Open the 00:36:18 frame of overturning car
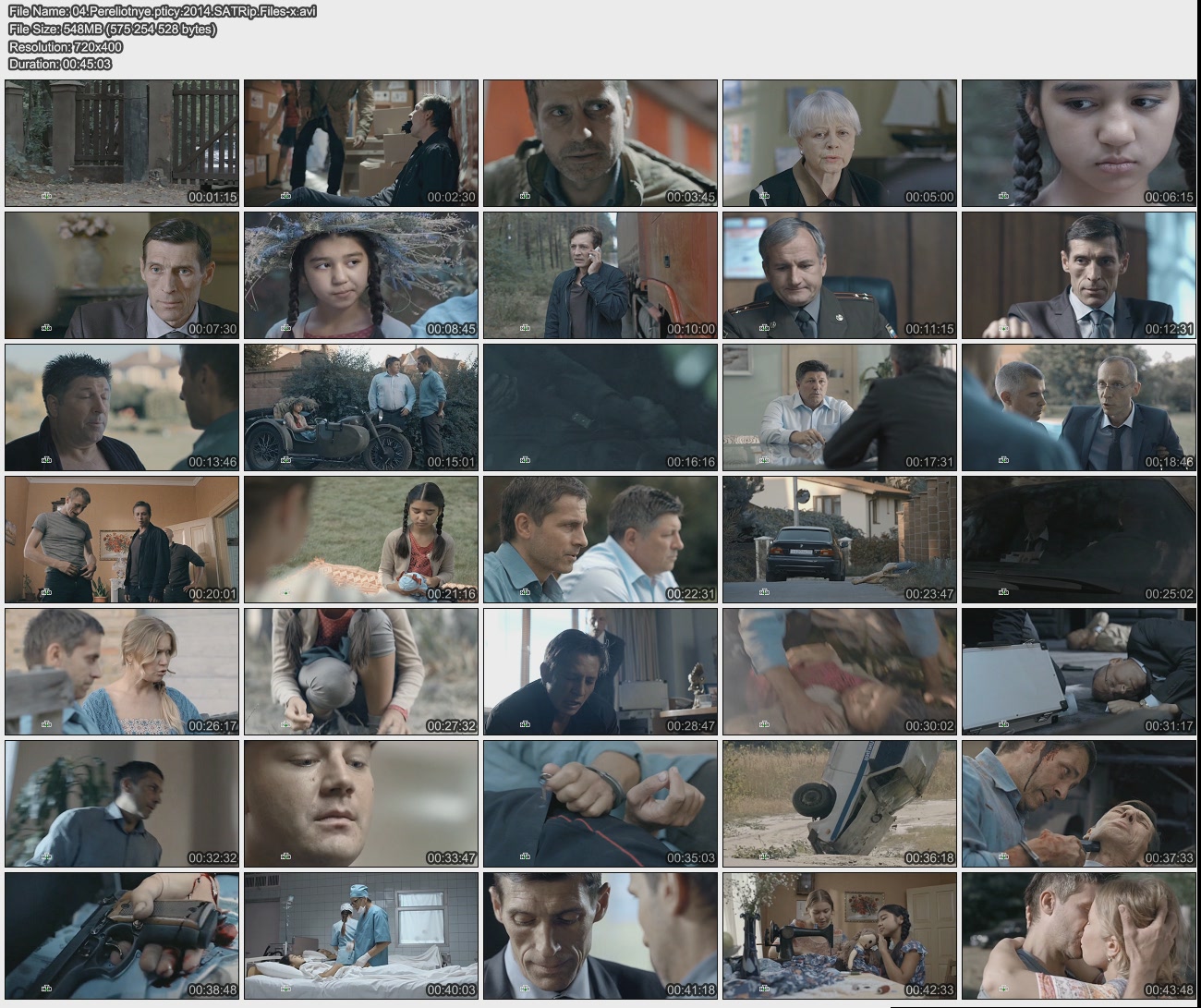 pos(839,804)
